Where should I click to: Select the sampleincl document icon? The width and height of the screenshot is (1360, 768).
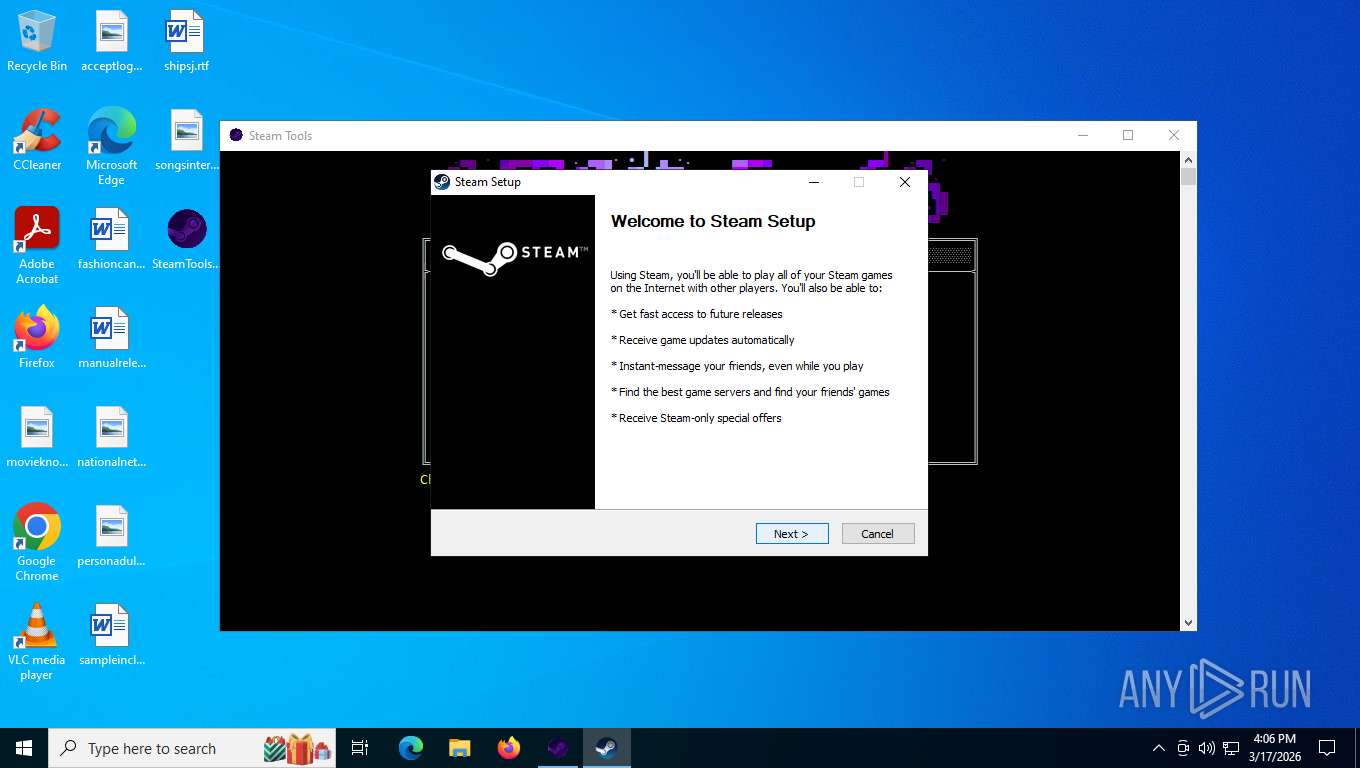click(x=112, y=635)
